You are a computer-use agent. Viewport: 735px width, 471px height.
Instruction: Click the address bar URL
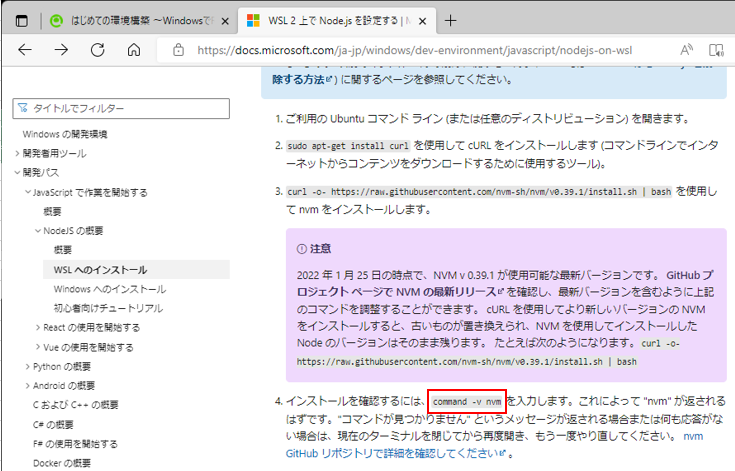[414, 50]
